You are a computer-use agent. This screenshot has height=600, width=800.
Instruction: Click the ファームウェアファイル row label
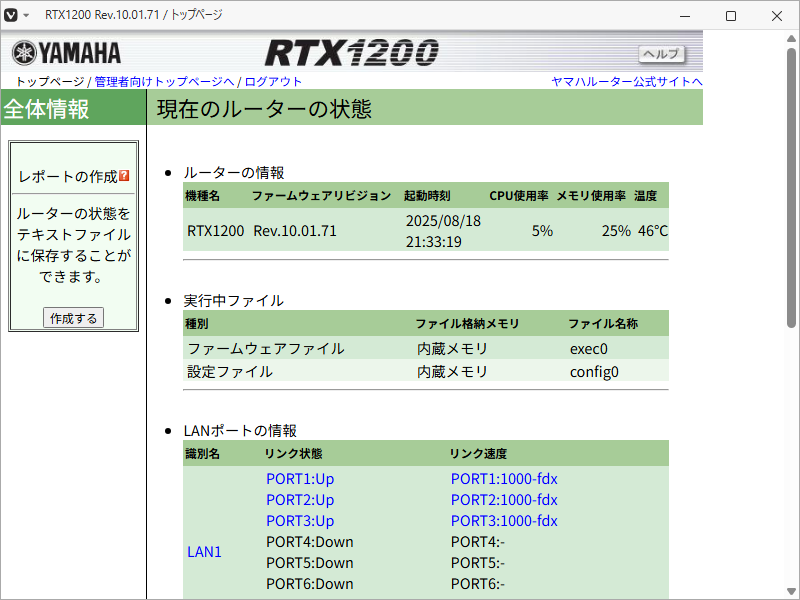pyautogui.click(x=266, y=348)
